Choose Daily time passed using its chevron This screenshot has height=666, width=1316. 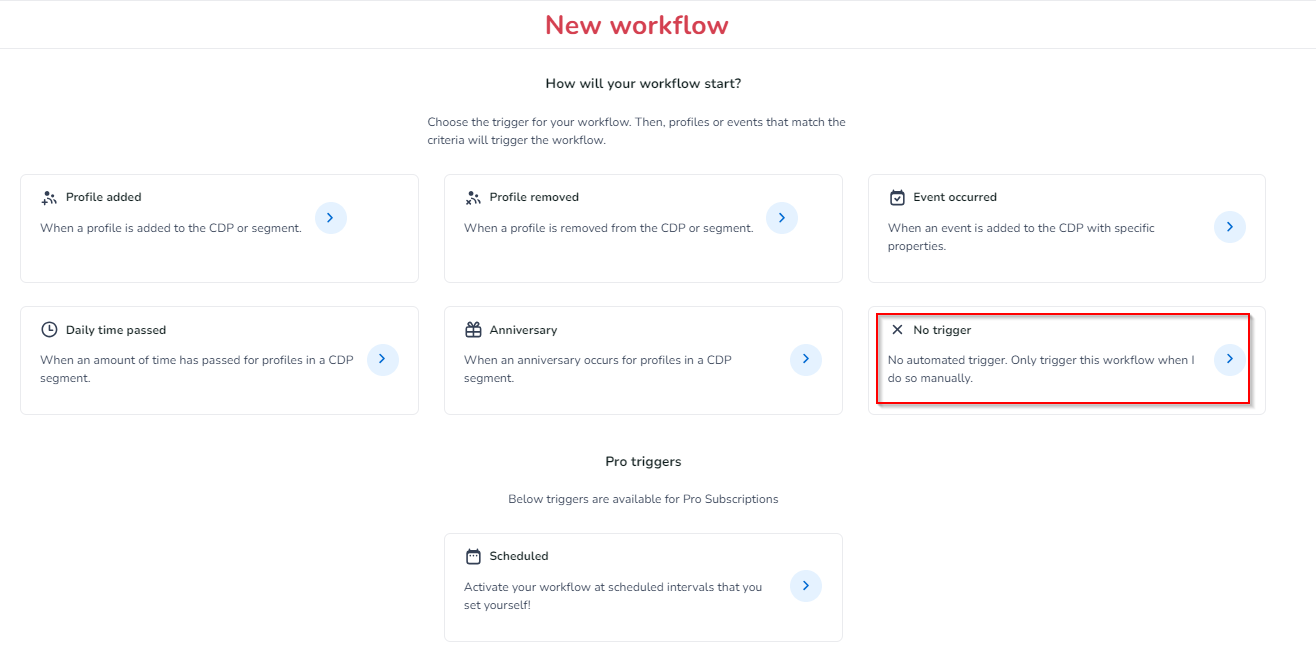click(x=382, y=359)
